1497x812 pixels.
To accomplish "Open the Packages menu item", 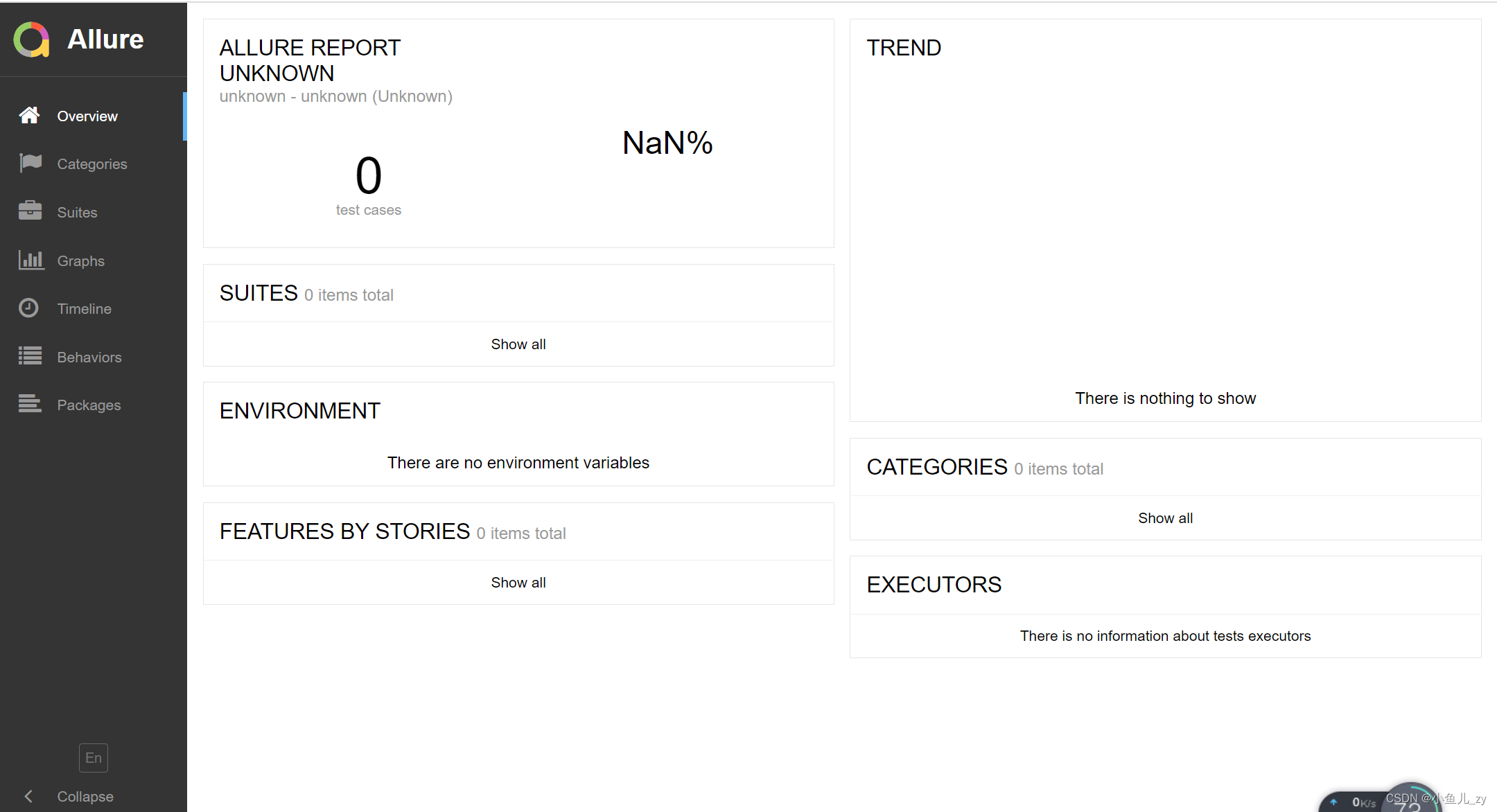I will point(94,405).
